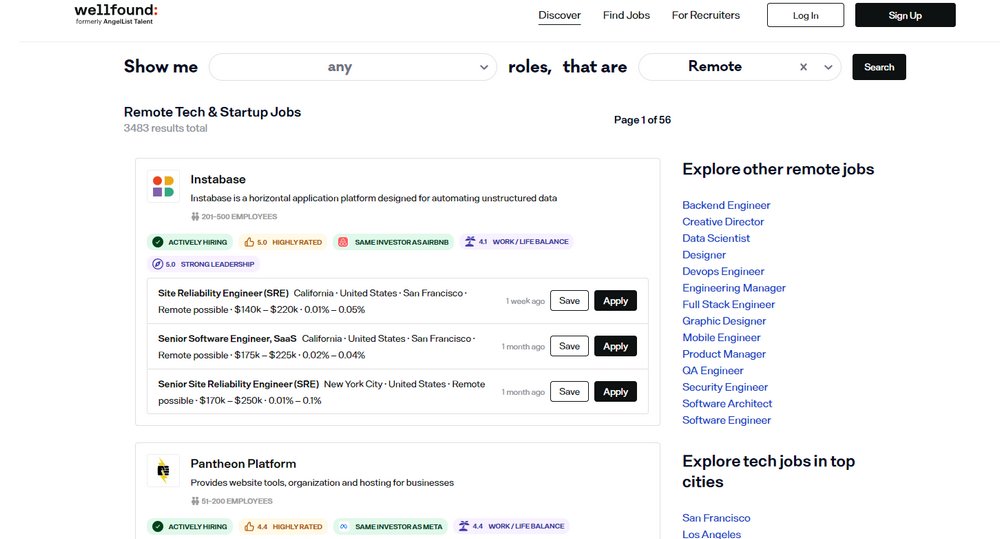Open the Instabase company logo
1000x539 pixels.
point(163,186)
